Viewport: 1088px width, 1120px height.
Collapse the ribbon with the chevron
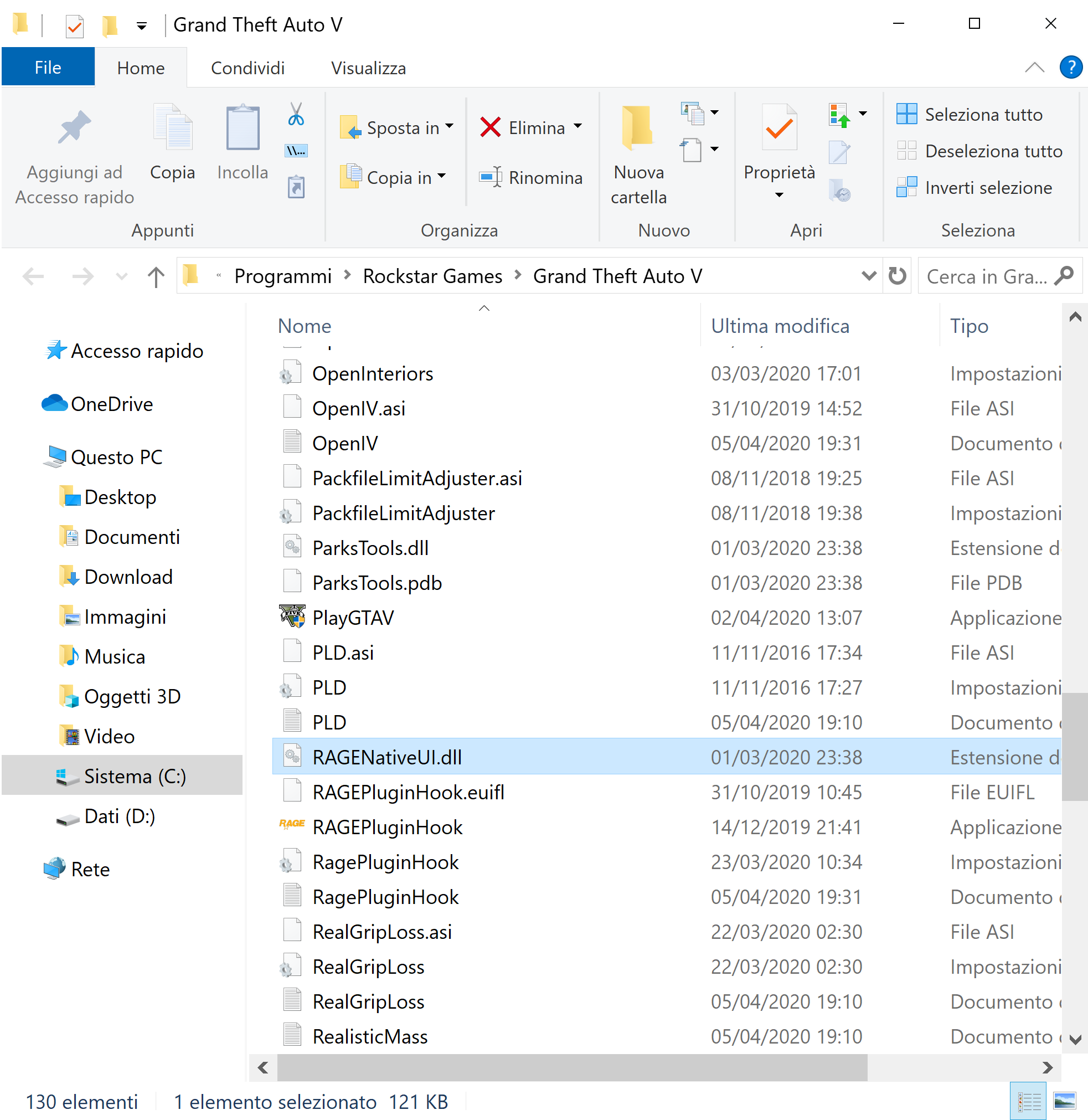coord(1034,68)
